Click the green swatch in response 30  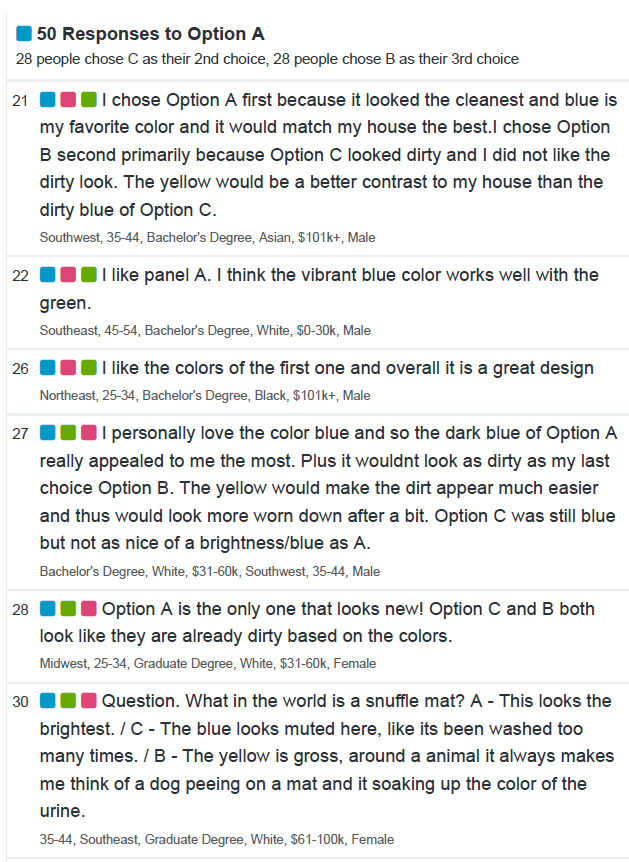[68, 701]
